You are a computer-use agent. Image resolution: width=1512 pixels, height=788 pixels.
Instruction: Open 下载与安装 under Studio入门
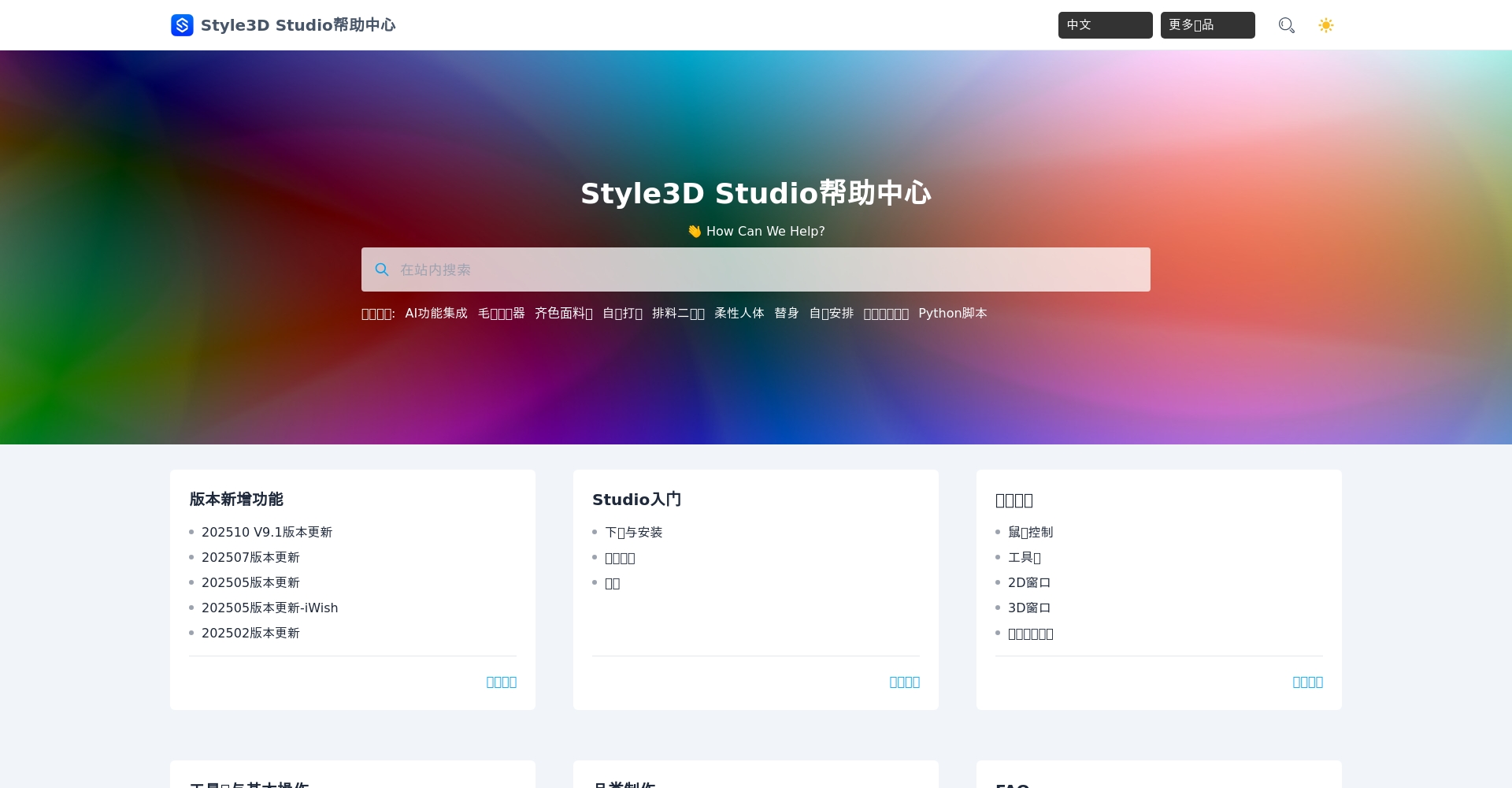634,532
